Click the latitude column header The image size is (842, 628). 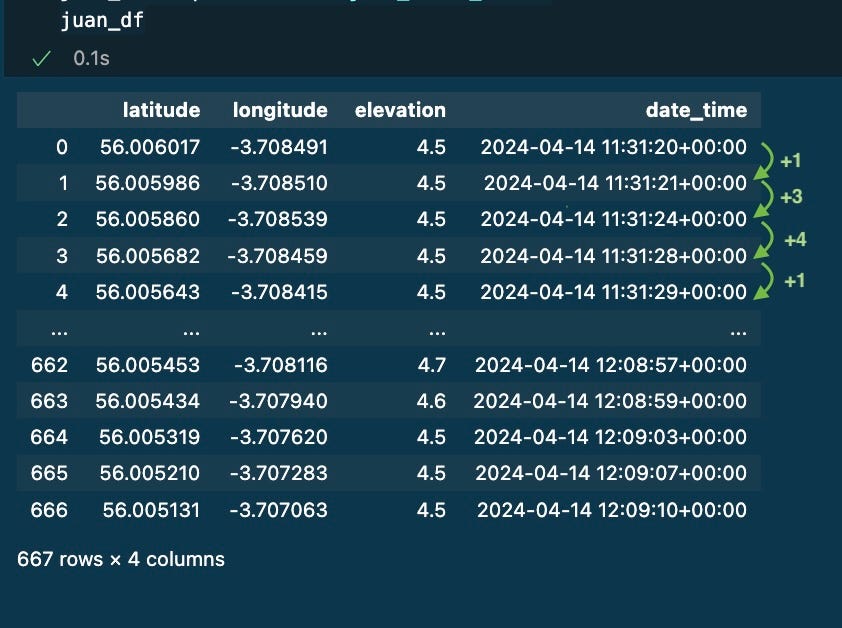(x=161, y=110)
